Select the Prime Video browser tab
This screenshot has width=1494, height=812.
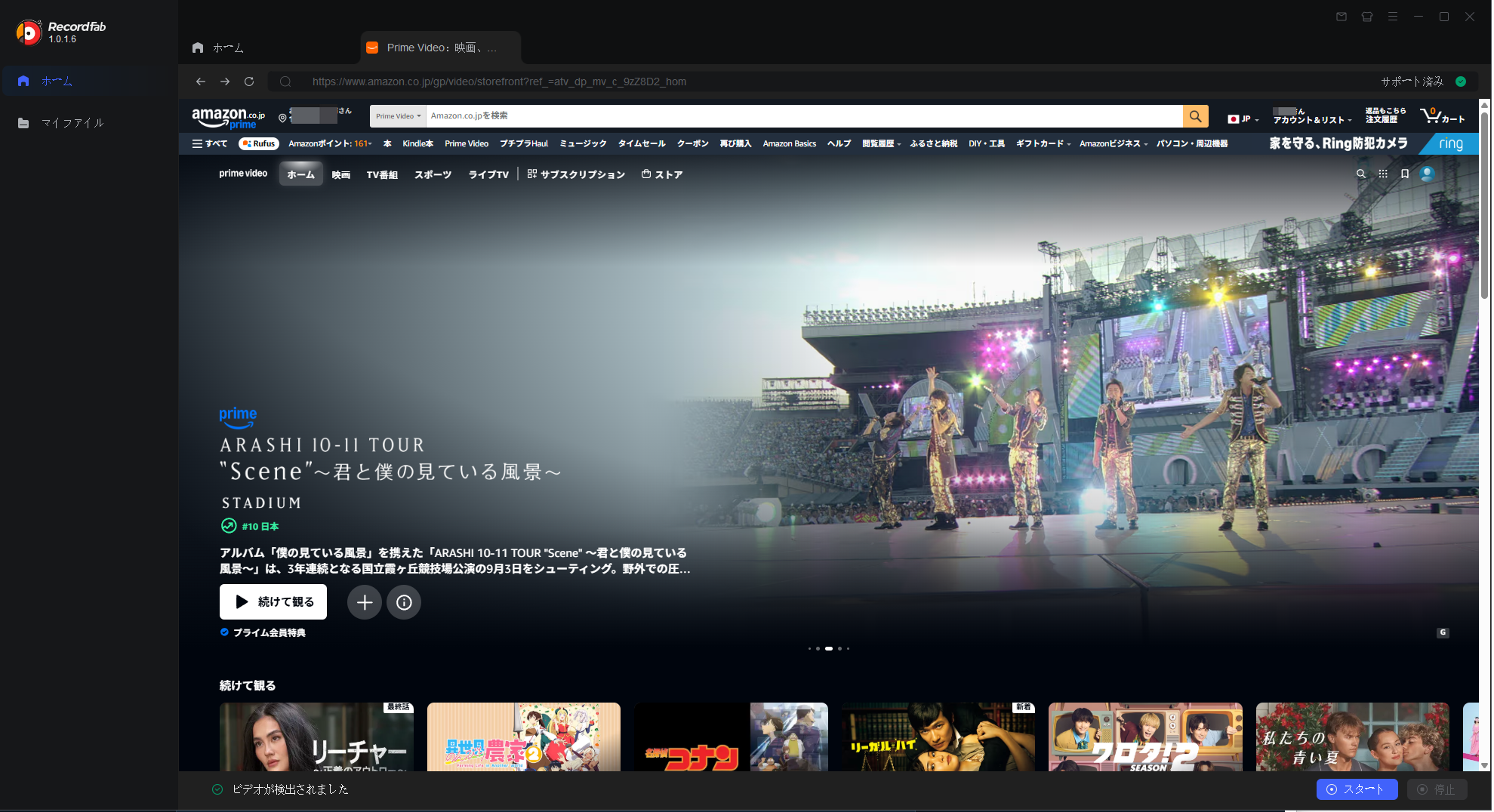pos(441,48)
